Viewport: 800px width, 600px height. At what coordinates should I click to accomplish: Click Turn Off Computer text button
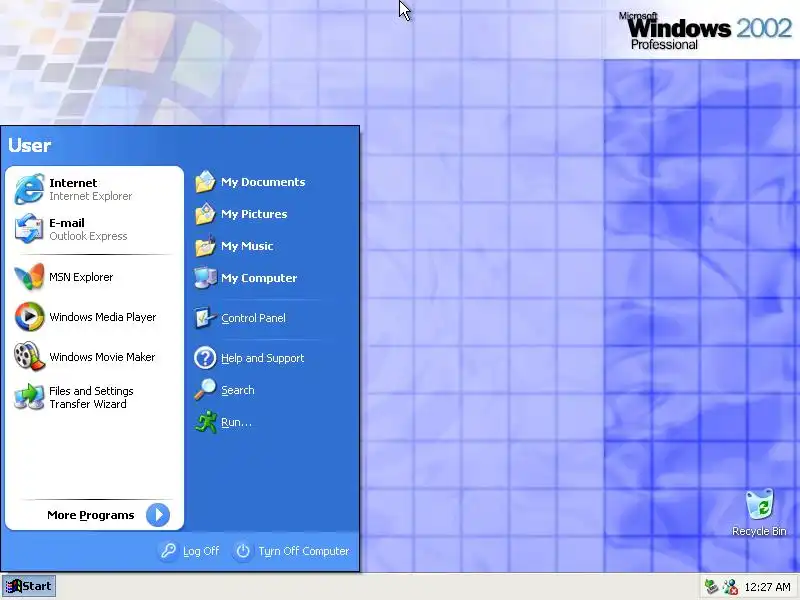pyautogui.click(x=304, y=551)
